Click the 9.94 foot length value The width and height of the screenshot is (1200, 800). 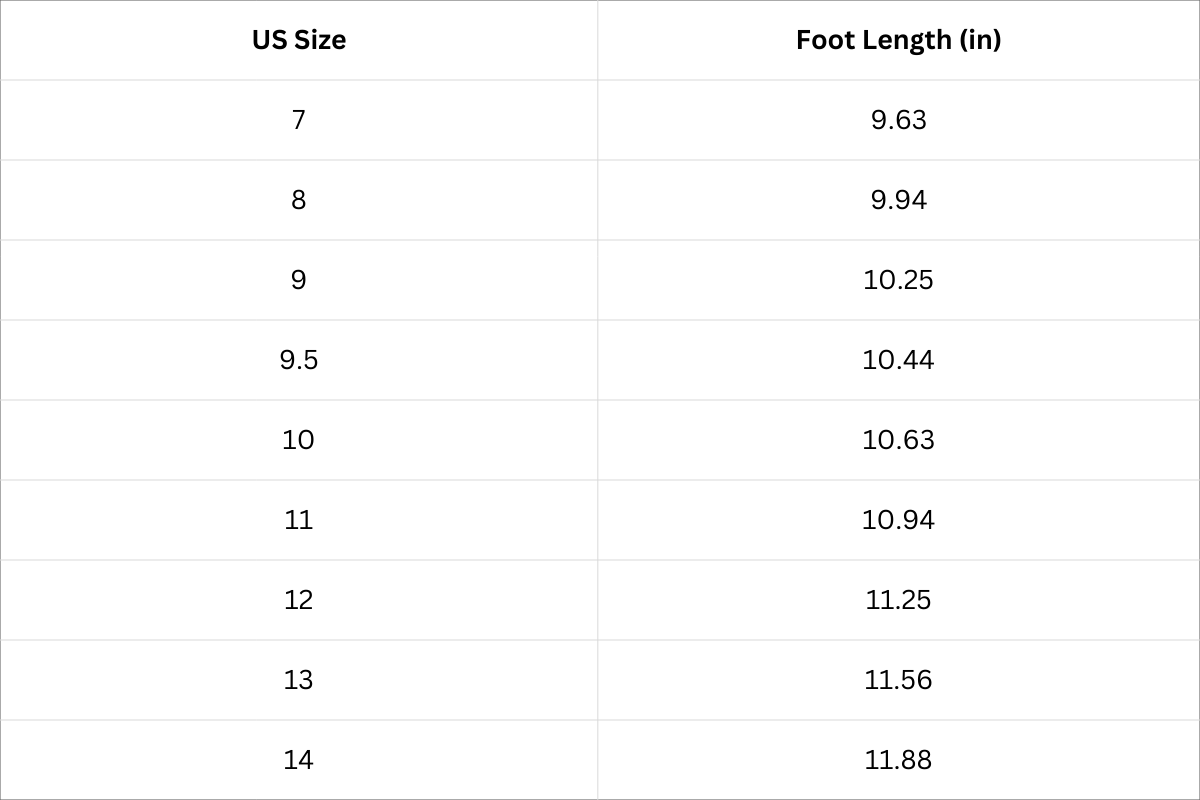(898, 200)
